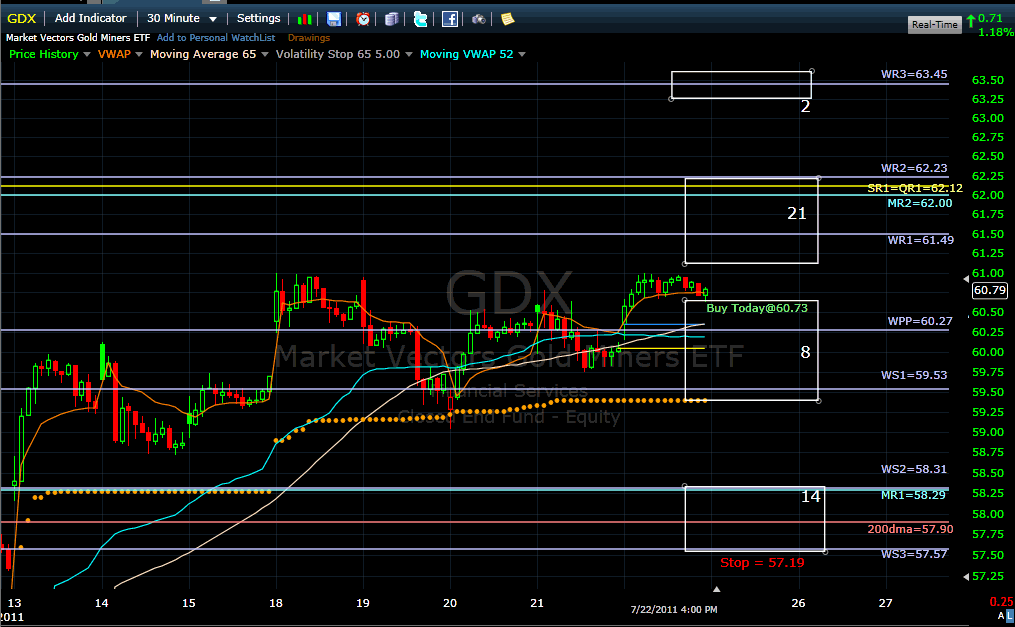Image resolution: width=1015 pixels, height=627 pixels.
Task: Switch to log scale with the L toggle
Action: coord(1010,615)
